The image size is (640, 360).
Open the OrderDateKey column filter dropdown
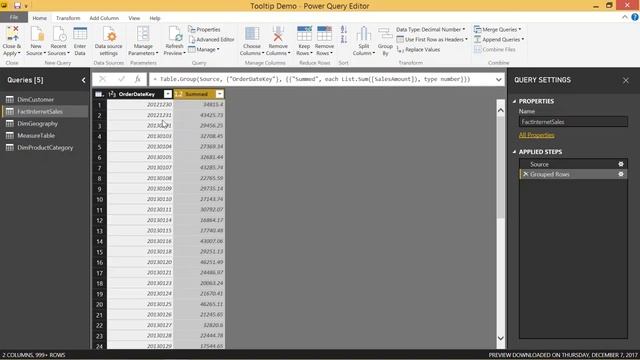168,94
